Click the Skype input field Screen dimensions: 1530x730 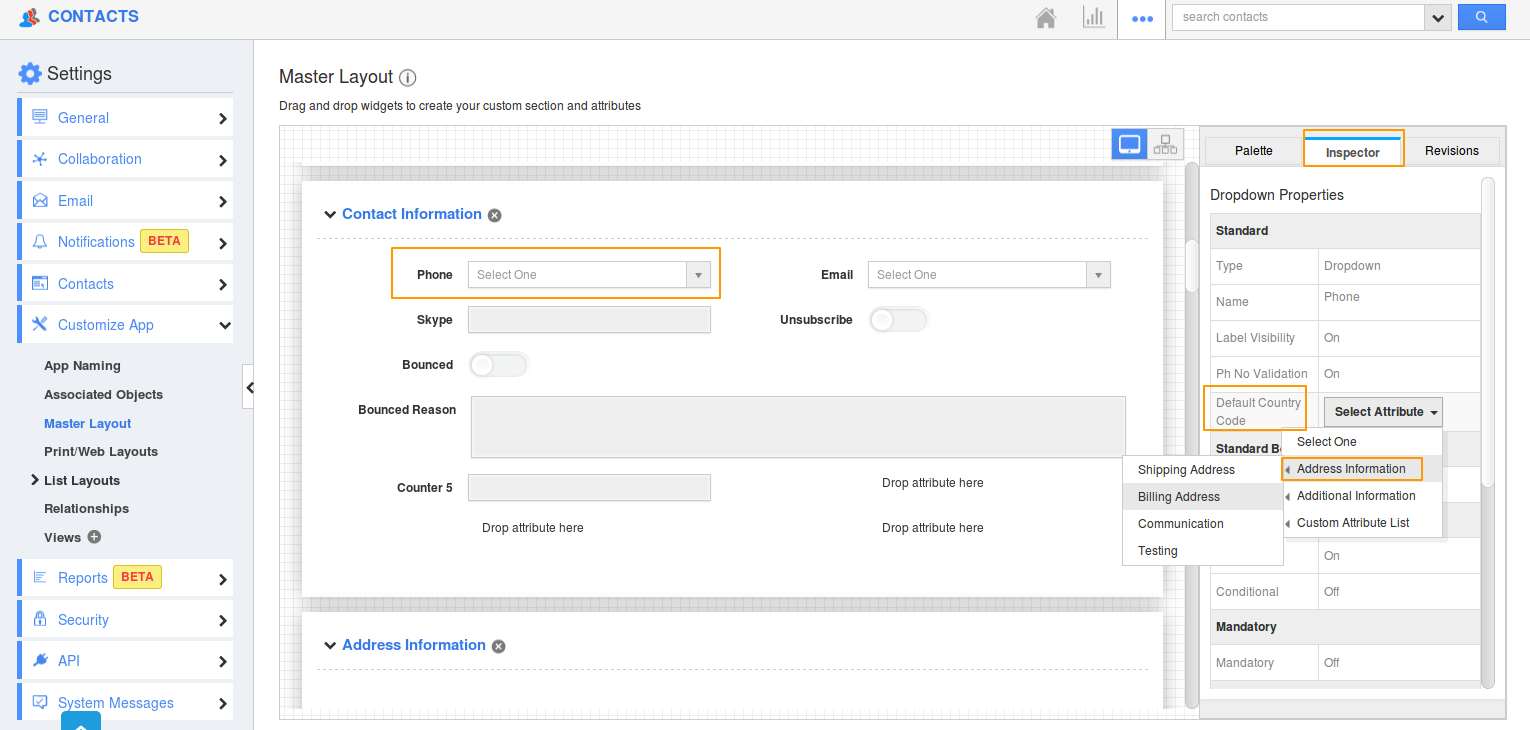coord(589,320)
